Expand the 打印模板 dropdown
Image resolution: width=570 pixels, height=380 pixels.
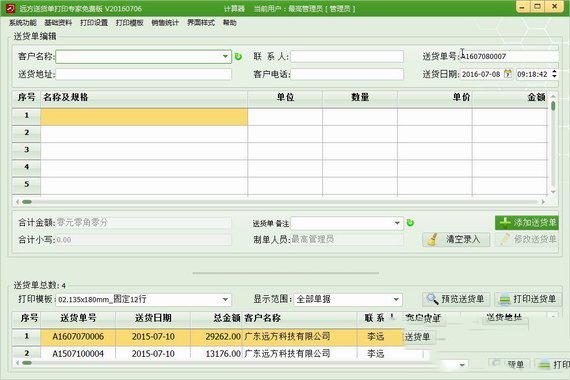point(225,300)
